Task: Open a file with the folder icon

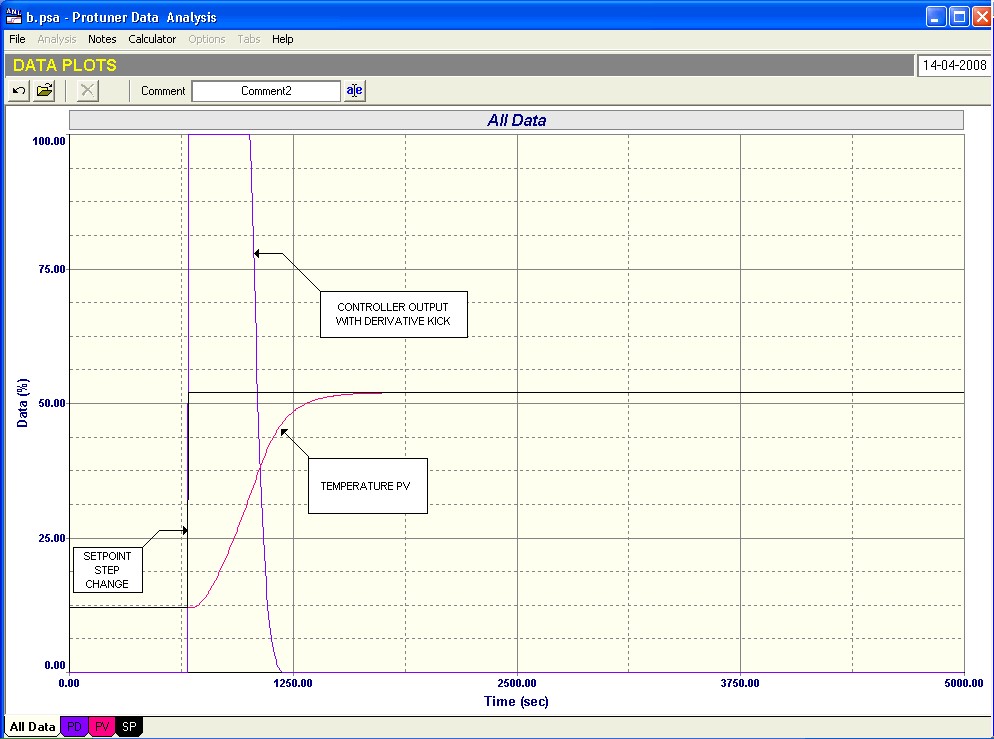Action: tap(45, 91)
